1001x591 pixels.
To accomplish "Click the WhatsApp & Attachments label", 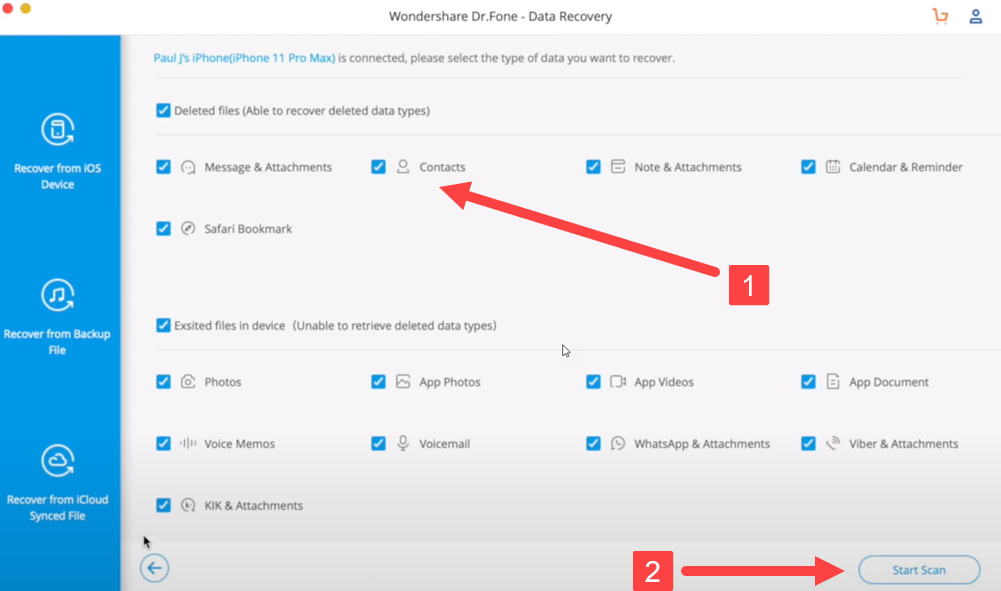I will (x=702, y=444).
